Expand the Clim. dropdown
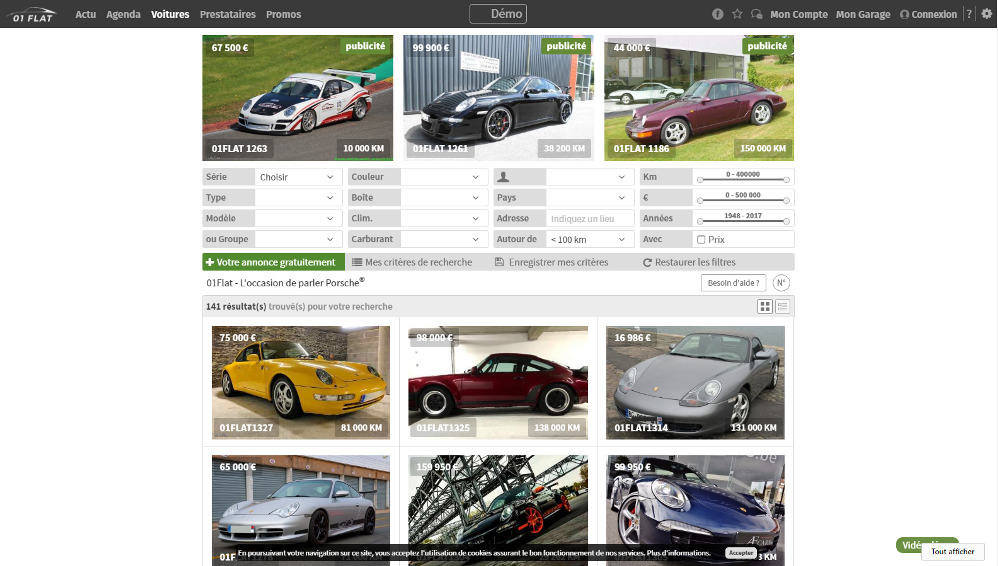This screenshot has height=566, width=998. (x=444, y=218)
